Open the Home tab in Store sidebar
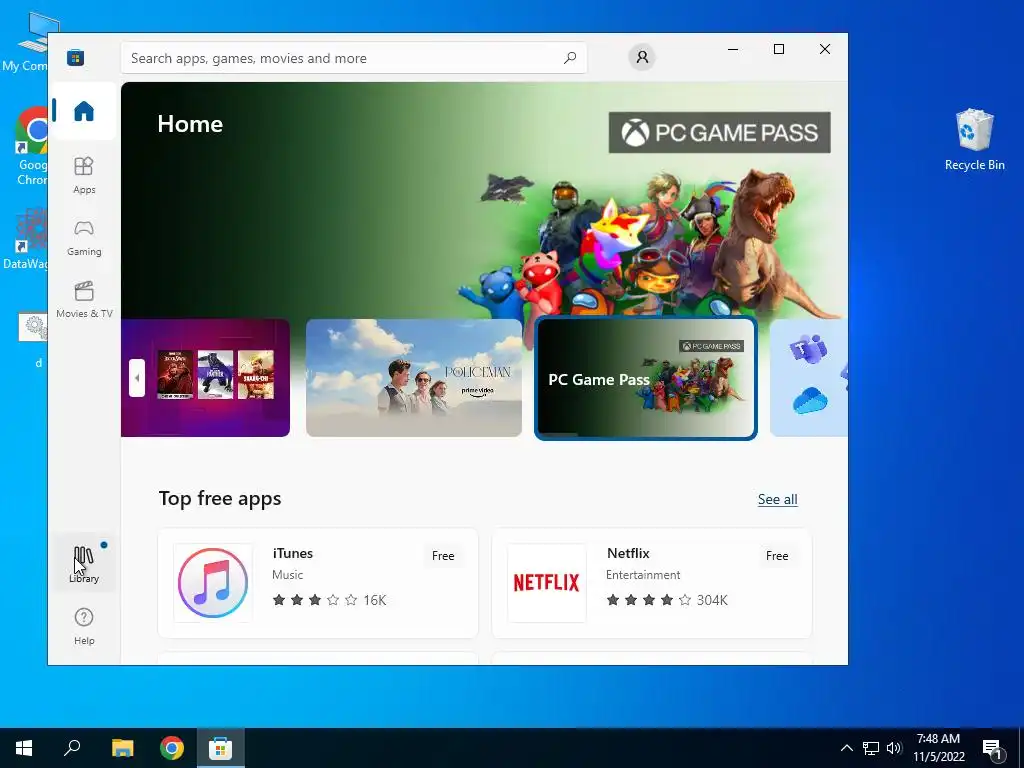The width and height of the screenshot is (1024, 768). click(x=84, y=111)
